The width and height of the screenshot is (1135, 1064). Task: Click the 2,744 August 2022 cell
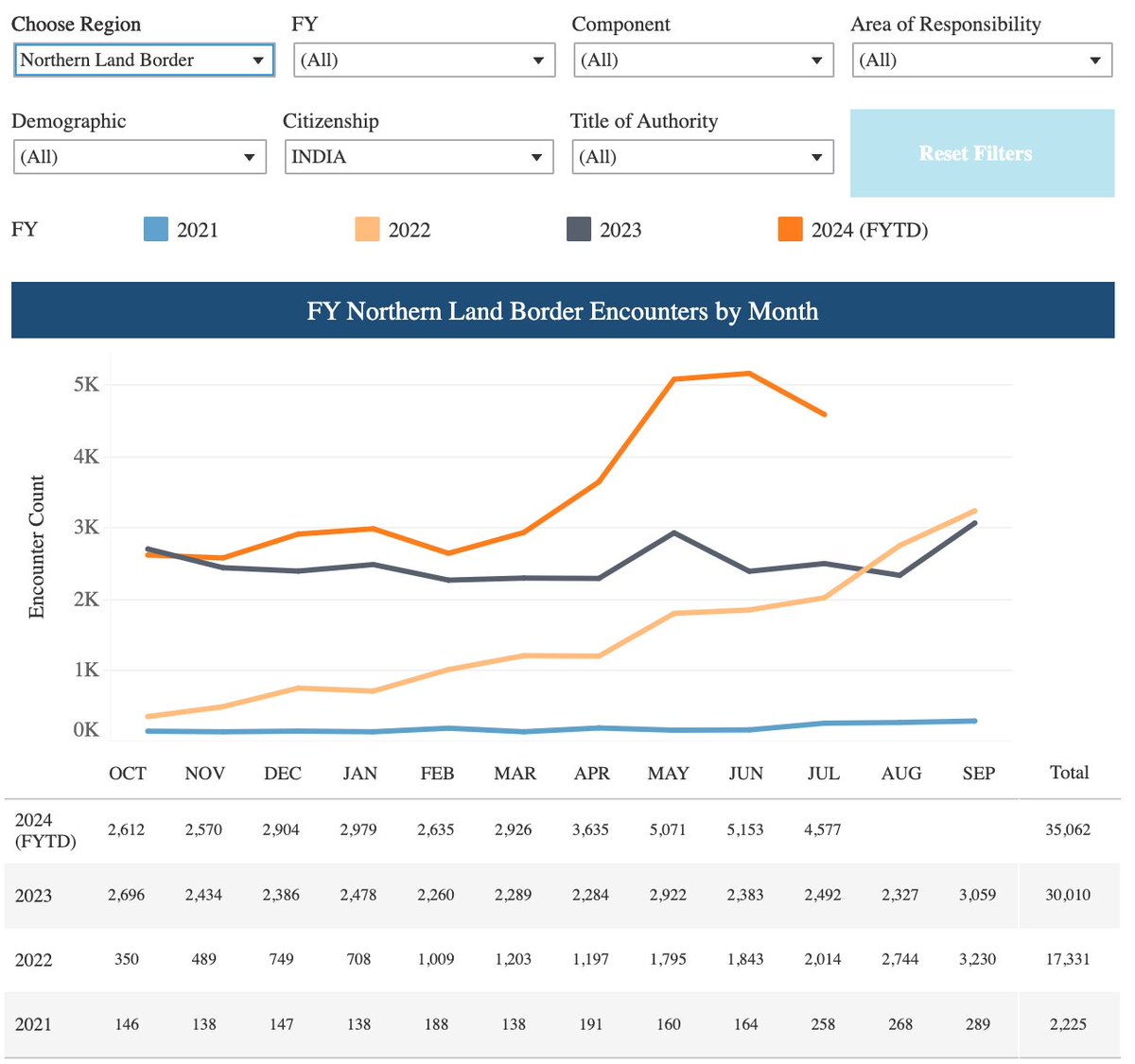point(899,959)
